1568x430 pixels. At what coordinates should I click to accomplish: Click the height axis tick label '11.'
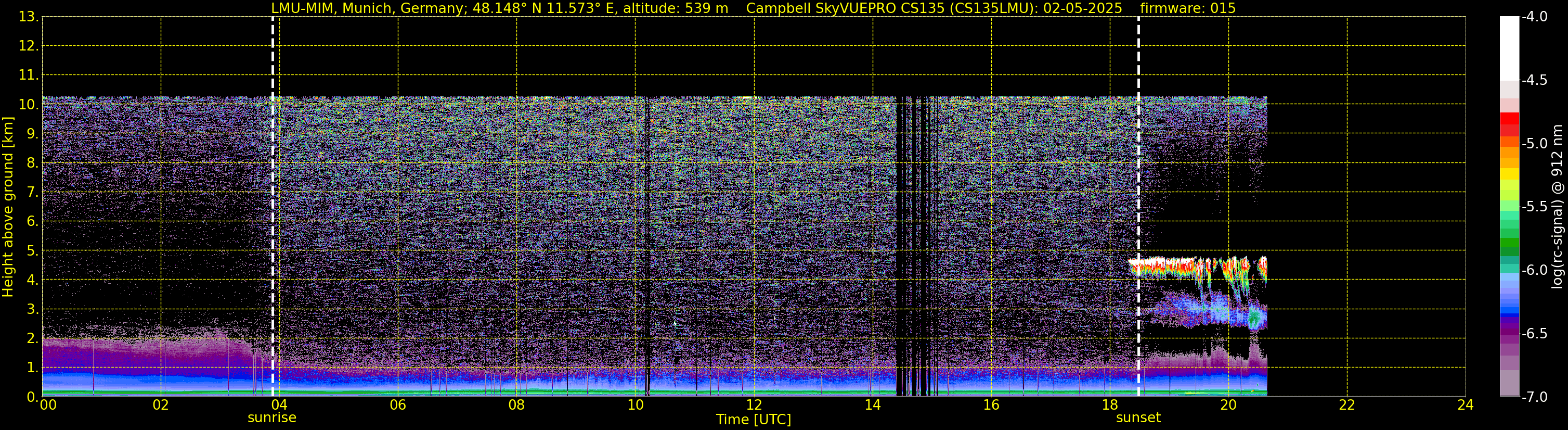[x=29, y=75]
